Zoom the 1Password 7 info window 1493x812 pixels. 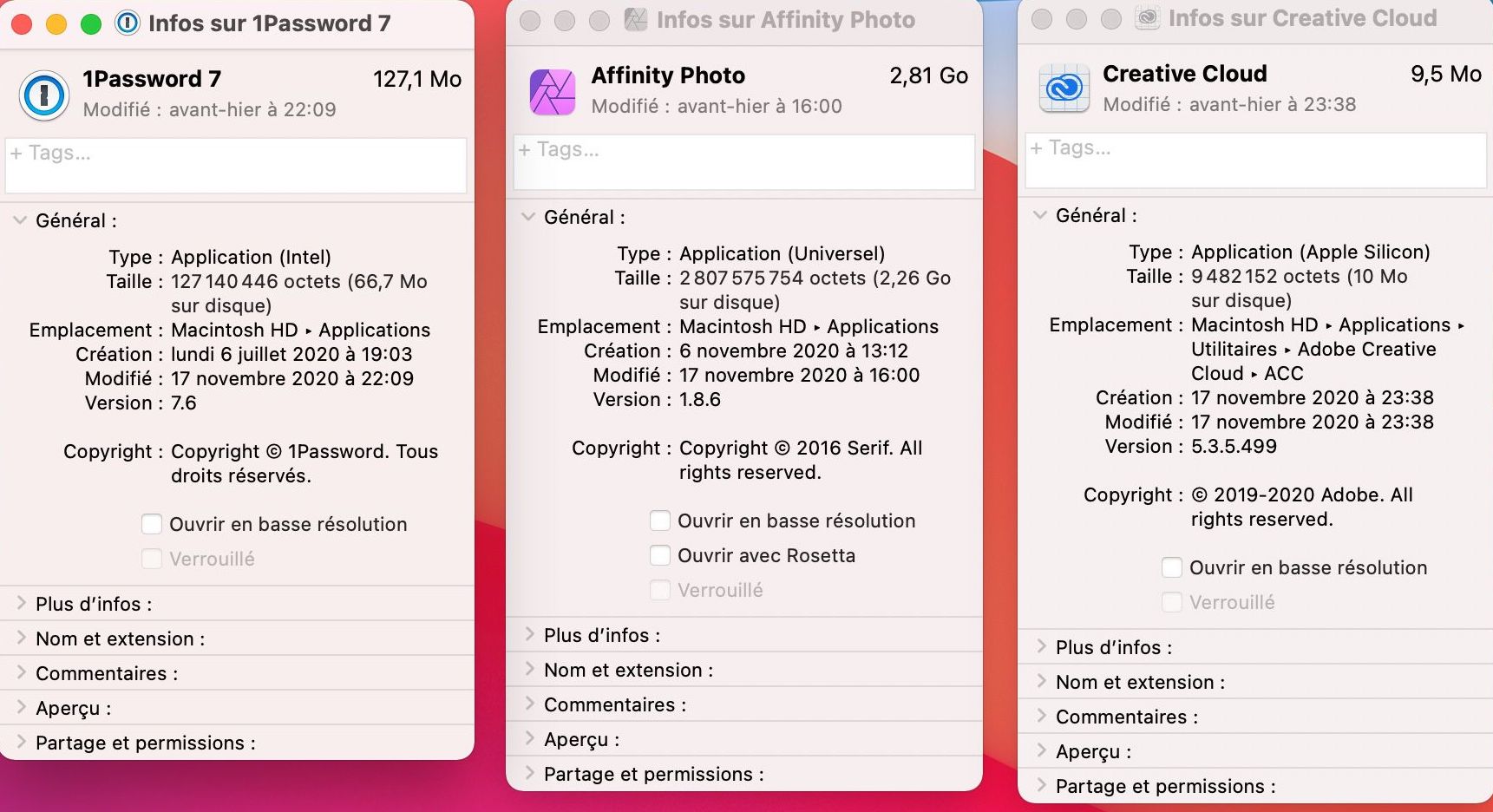pyautogui.click(x=91, y=24)
